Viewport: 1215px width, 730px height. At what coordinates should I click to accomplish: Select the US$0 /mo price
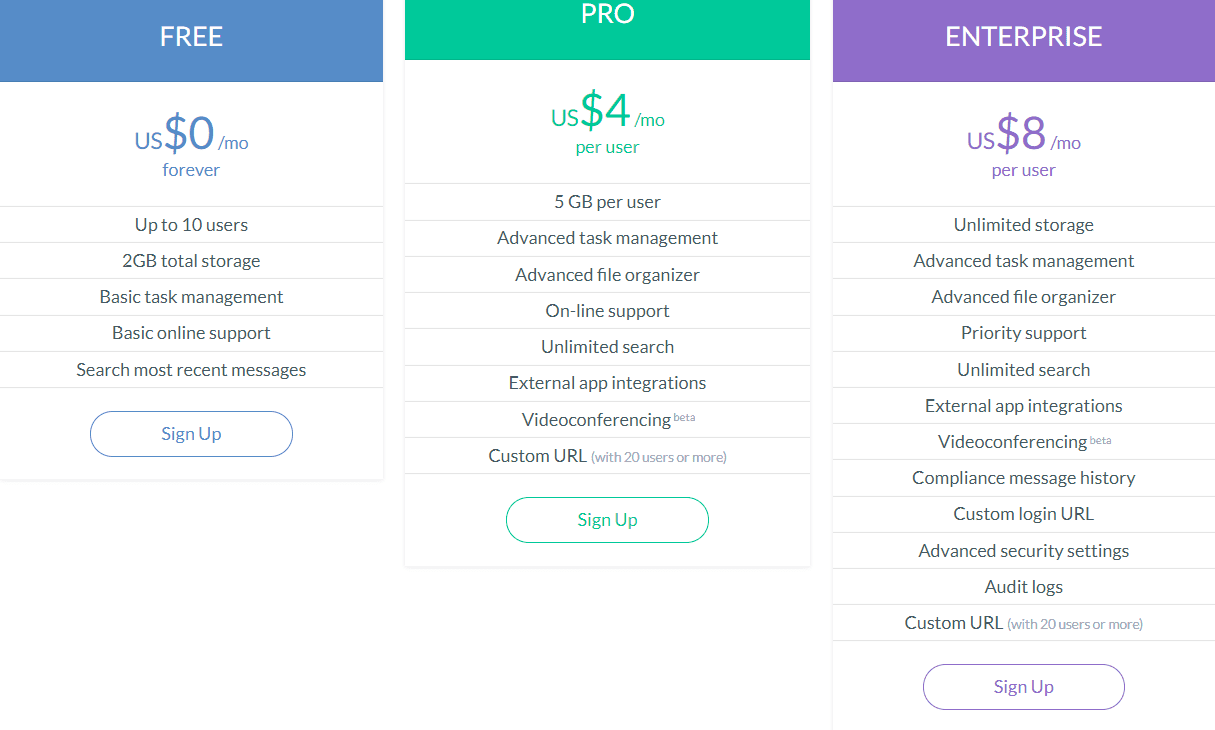pos(191,132)
